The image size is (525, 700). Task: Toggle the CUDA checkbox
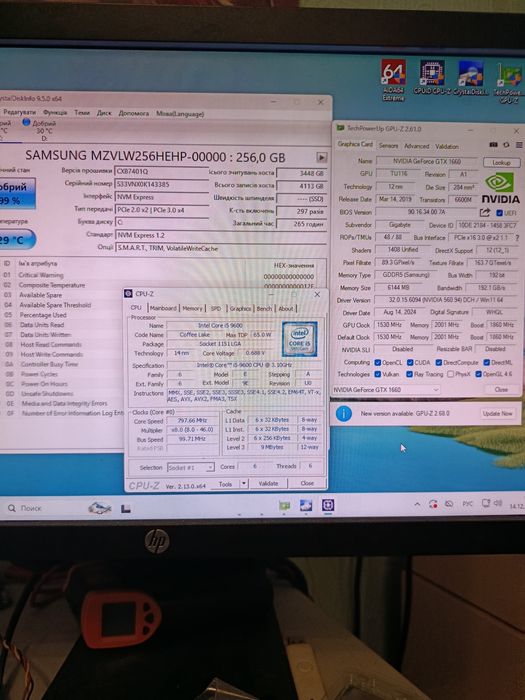click(410, 362)
